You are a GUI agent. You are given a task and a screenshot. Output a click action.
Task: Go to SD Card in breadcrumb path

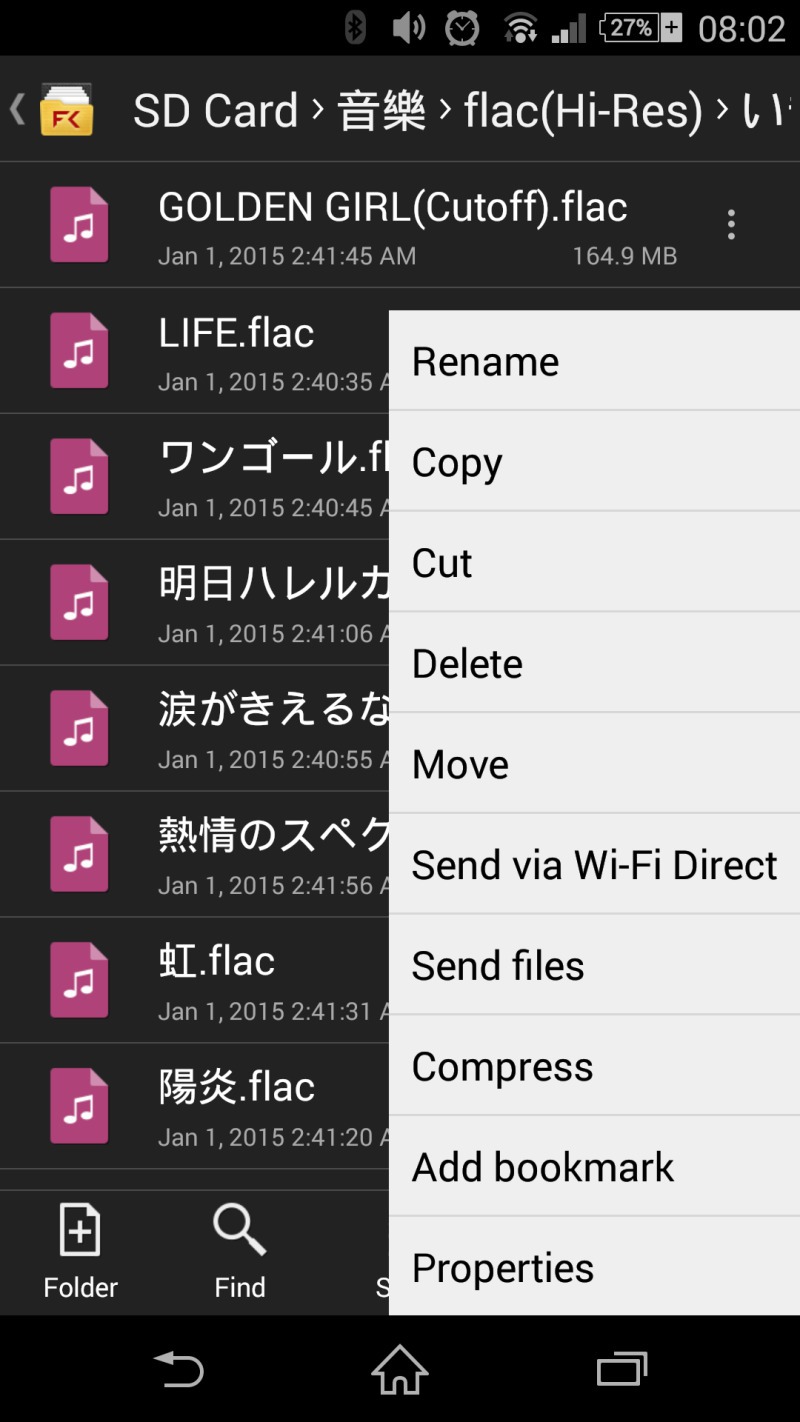coord(215,110)
